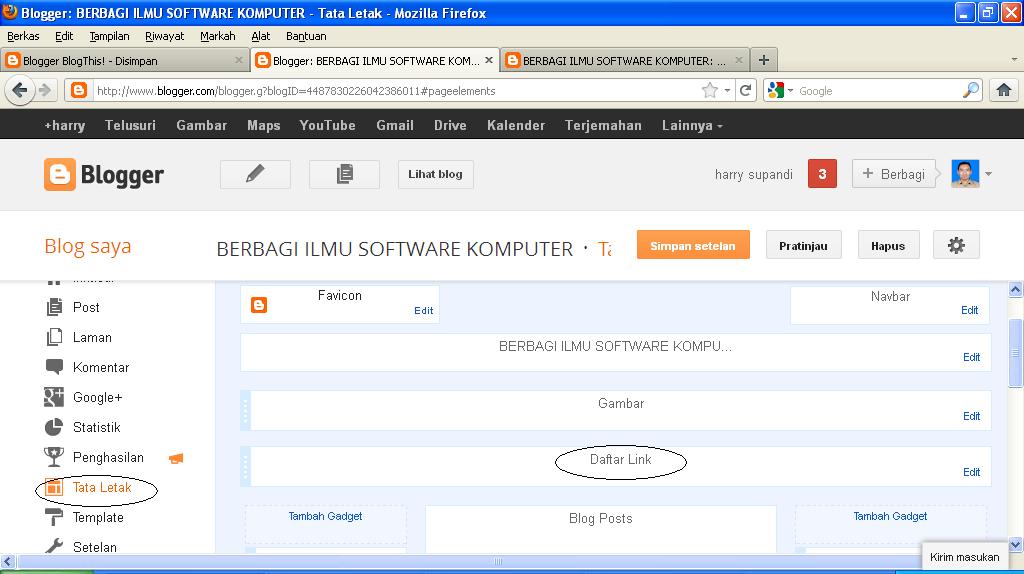Screen dimensions: 1024x574
Task: Open the post list pages icon button
Action: 344,174
